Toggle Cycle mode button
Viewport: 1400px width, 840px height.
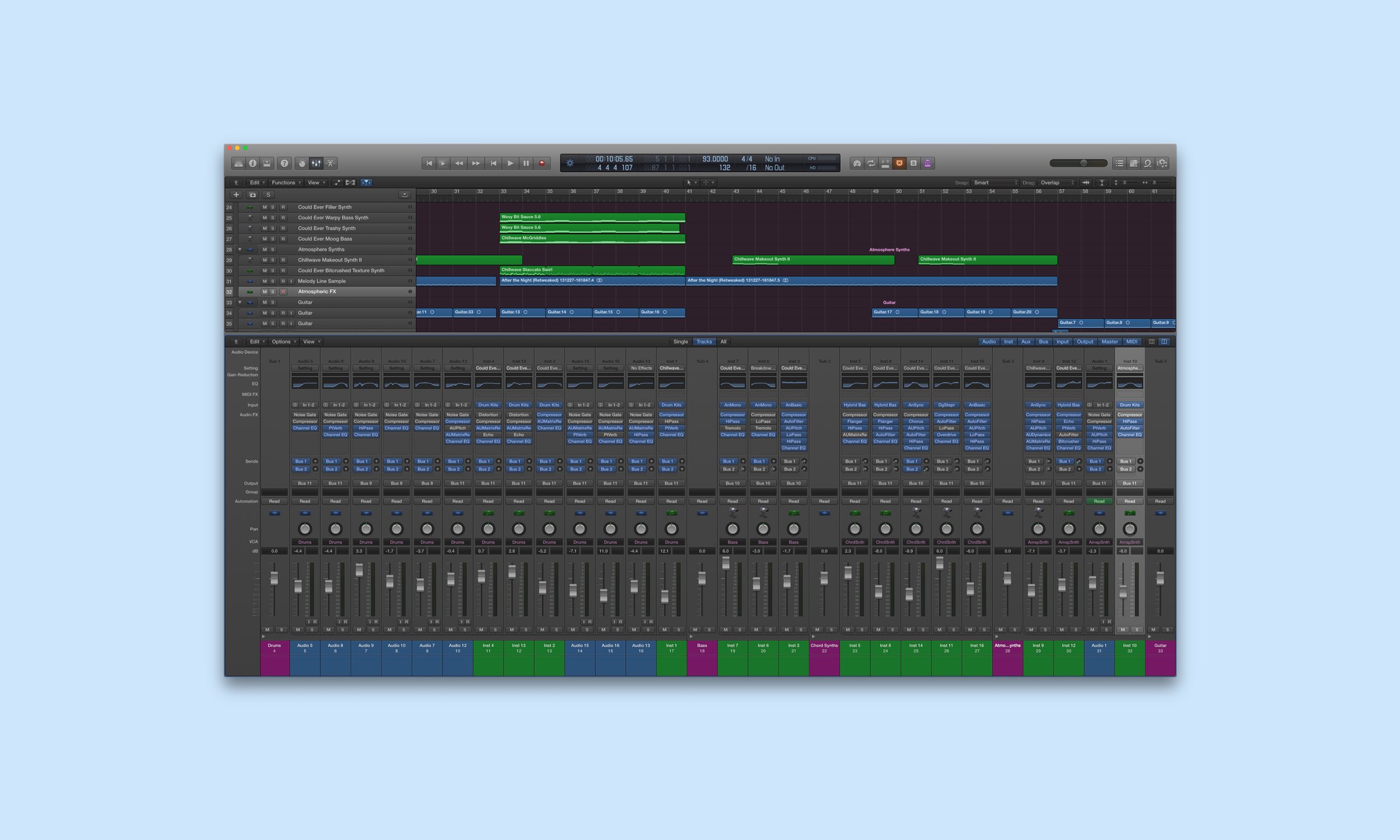click(871, 163)
